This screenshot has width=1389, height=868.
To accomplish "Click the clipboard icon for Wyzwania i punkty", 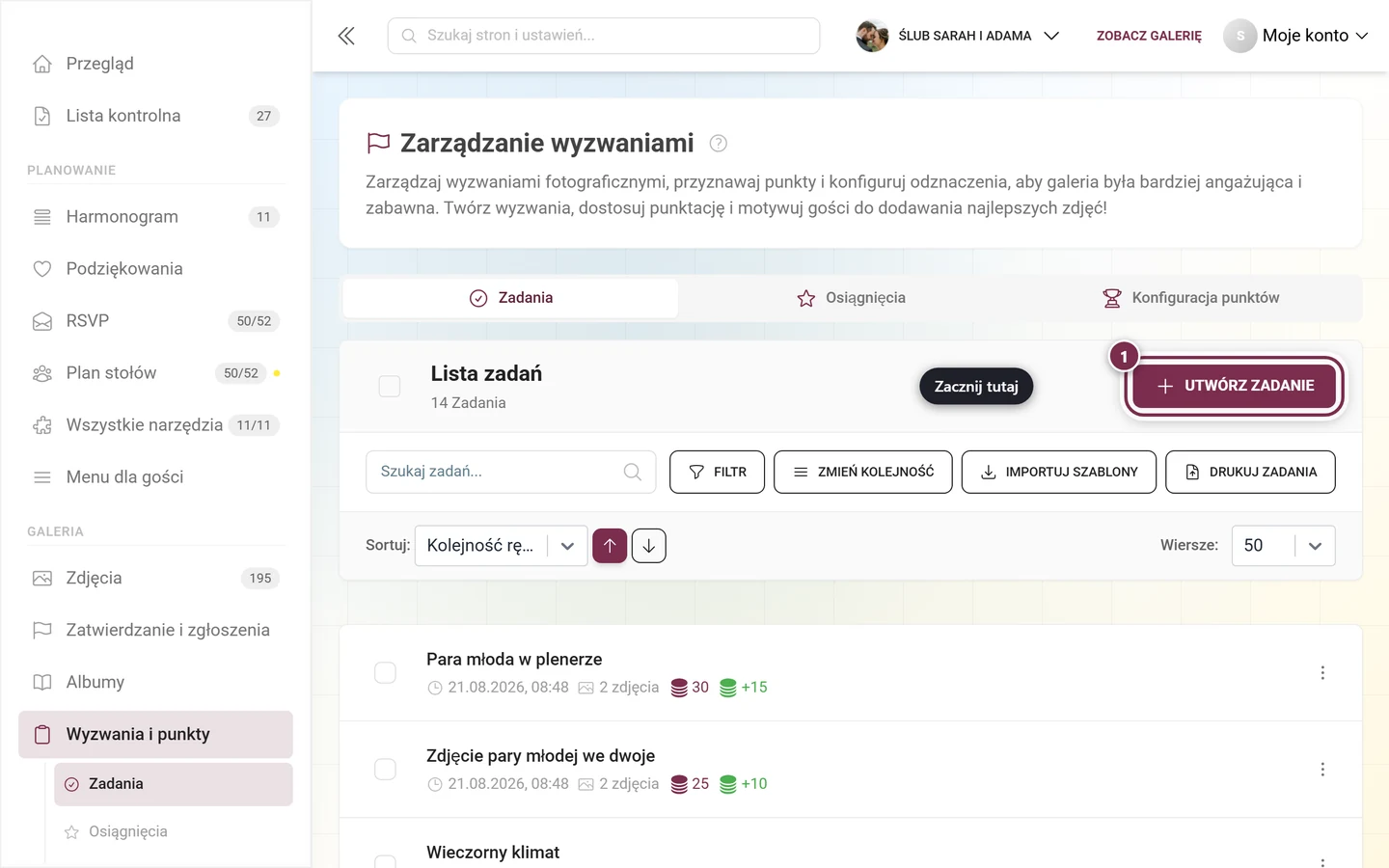I will pos(42,735).
